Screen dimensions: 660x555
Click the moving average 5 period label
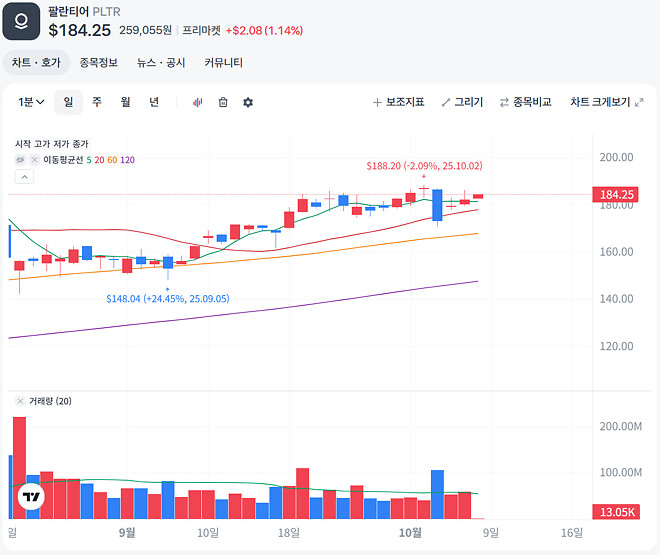89,160
